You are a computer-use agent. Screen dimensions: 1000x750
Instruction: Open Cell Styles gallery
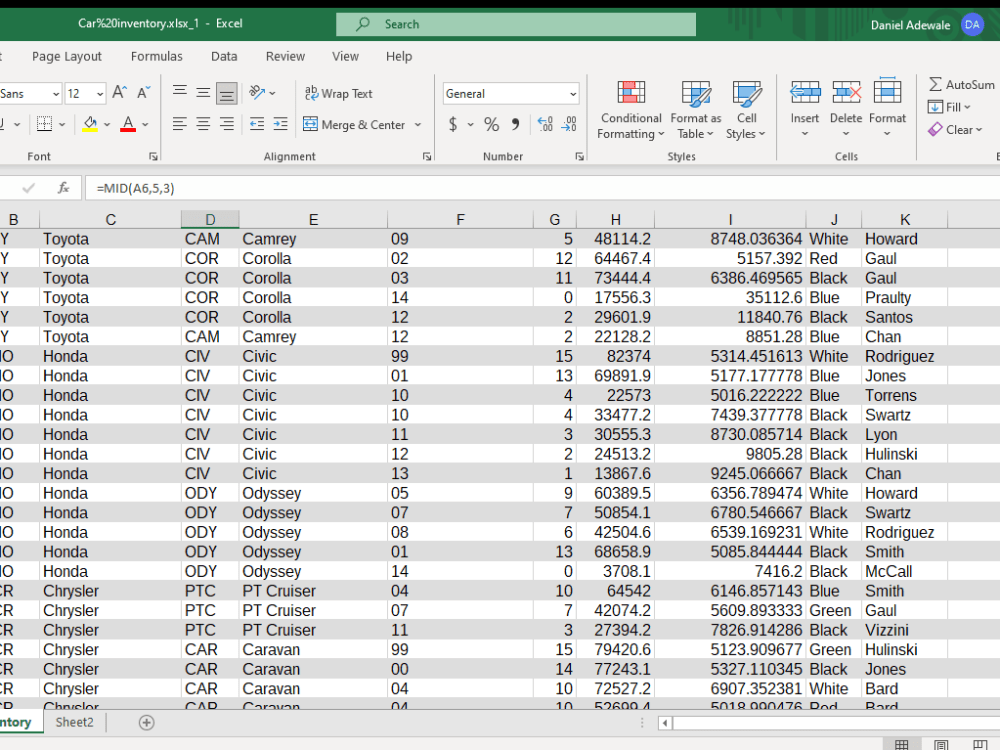[746, 110]
